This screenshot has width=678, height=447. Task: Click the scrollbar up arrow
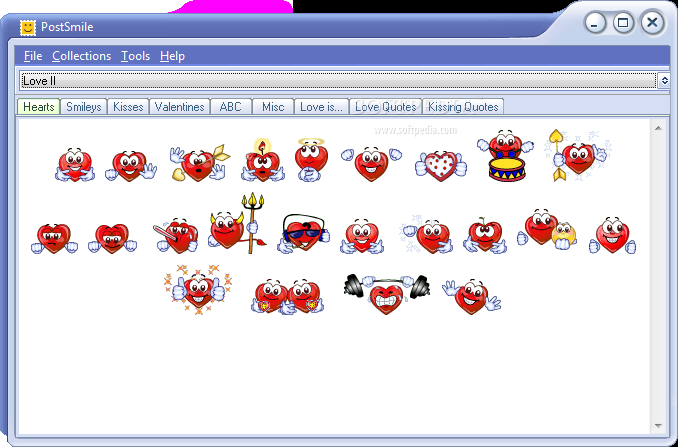coord(659,128)
